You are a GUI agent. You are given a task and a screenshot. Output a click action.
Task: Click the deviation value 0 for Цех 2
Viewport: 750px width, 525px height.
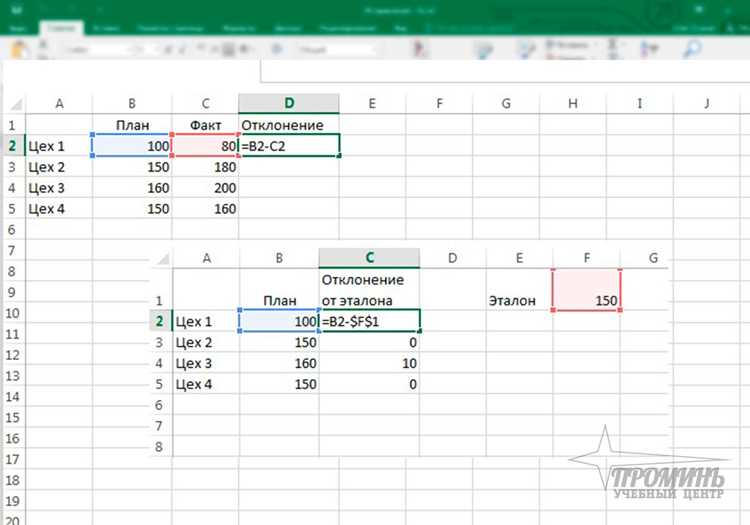point(369,342)
